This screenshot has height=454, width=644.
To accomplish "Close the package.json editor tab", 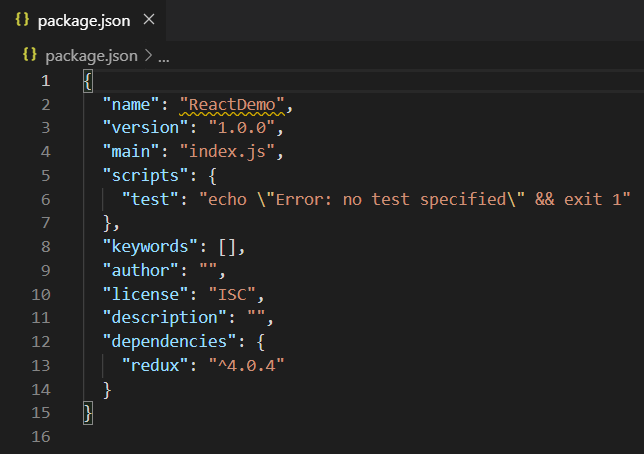I will coord(149,20).
